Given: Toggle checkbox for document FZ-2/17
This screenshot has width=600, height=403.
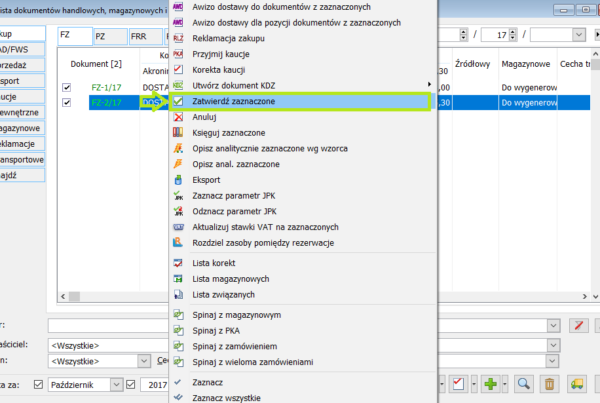Looking at the screenshot, I should 67,102.
